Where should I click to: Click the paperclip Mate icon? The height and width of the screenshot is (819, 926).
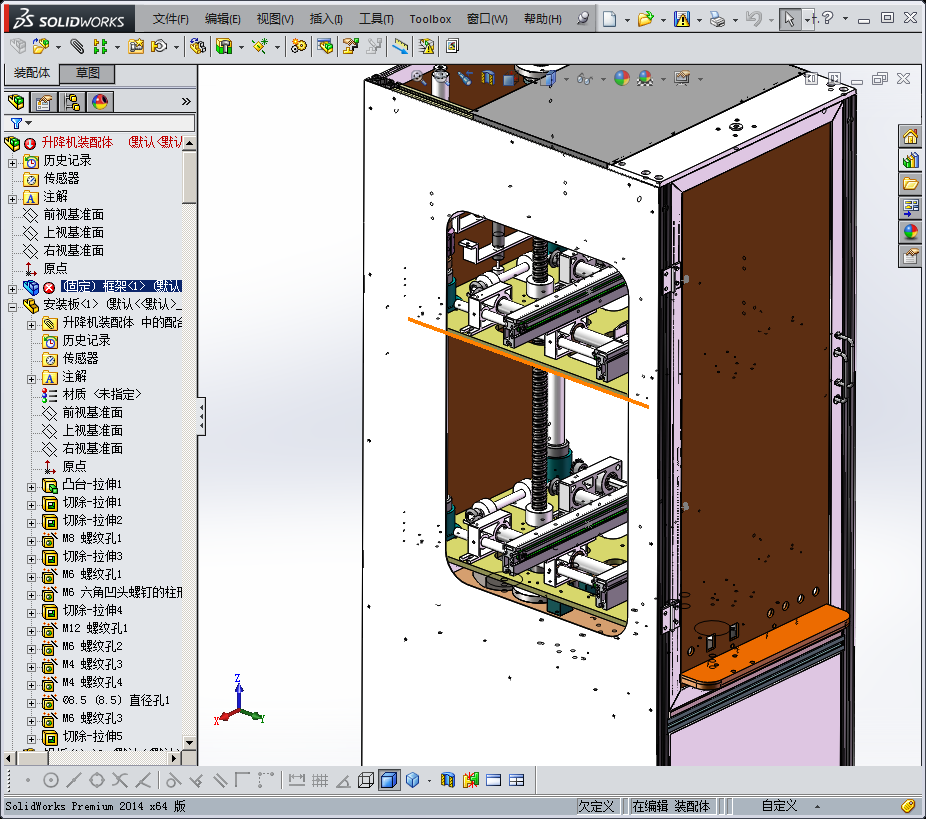click(x=77, y=46)
